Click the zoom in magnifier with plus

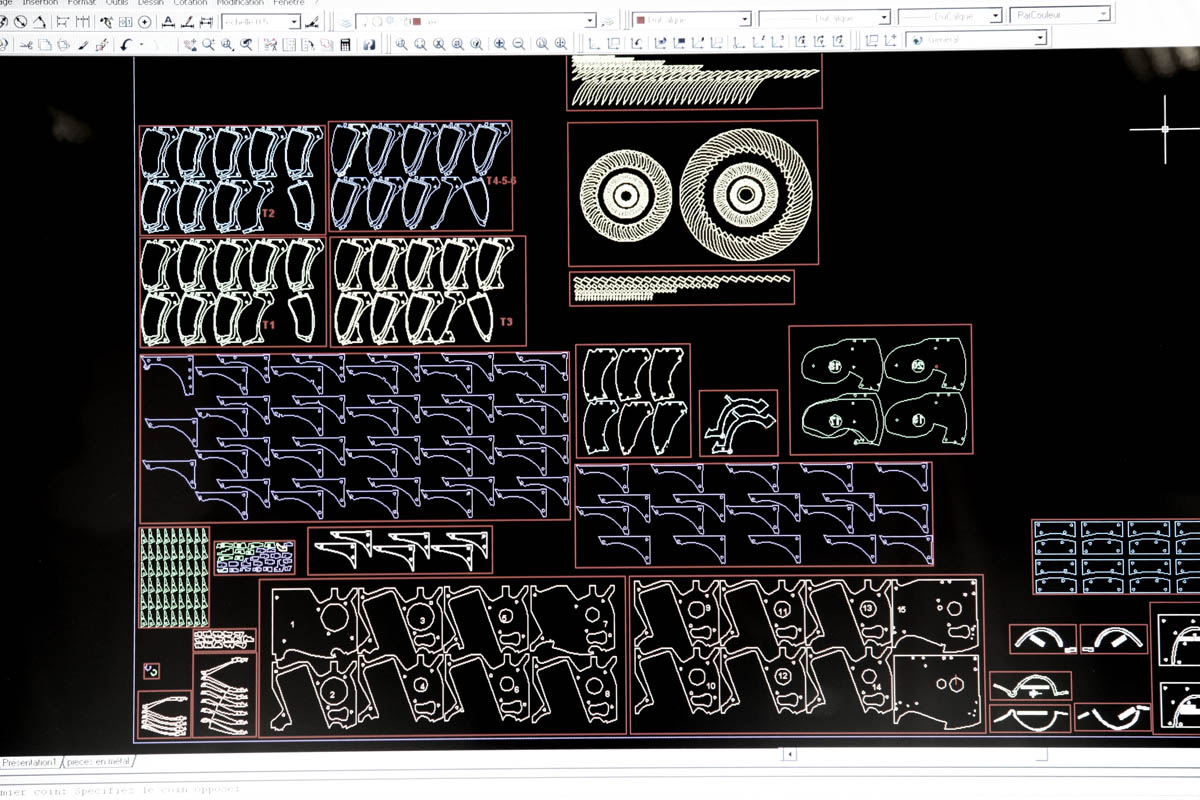point(498,44)
